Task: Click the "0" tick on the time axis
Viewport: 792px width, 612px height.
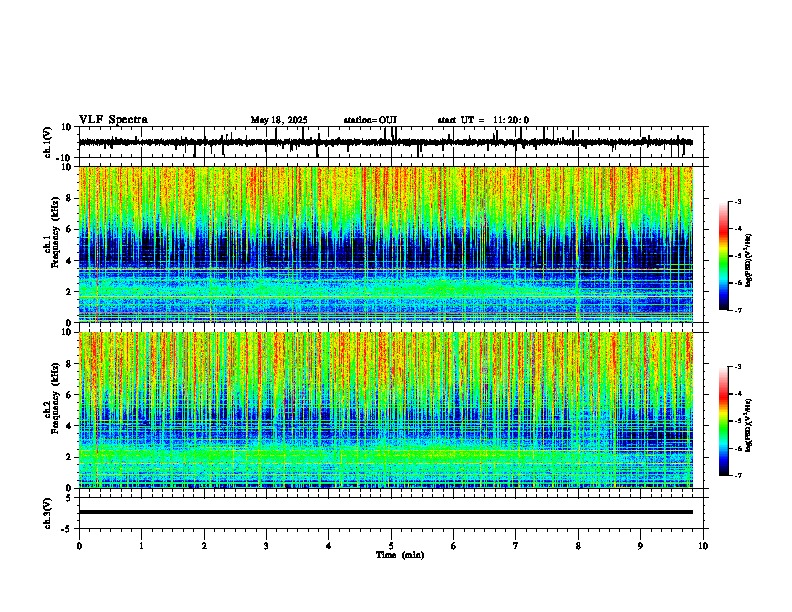Action: [79, 546]
